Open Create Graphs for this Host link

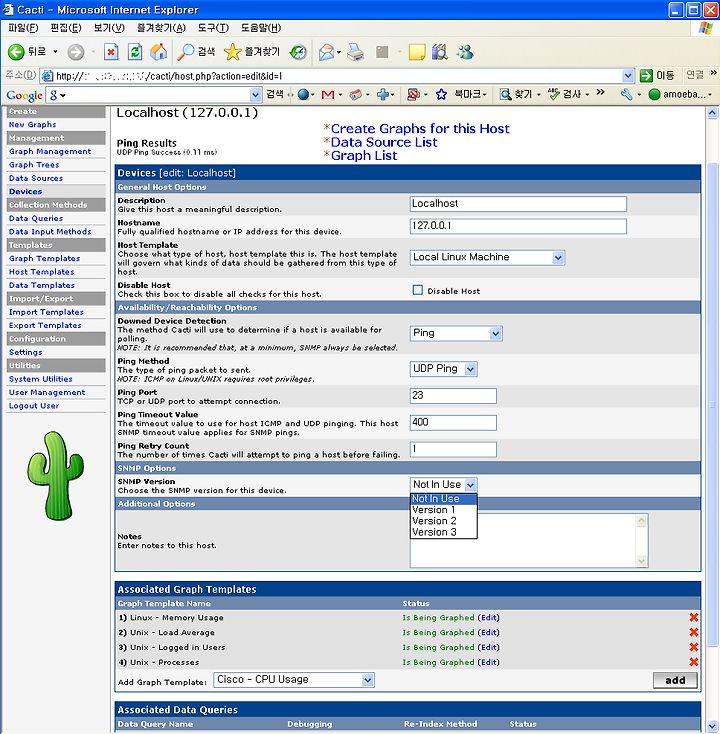(420, 129)
